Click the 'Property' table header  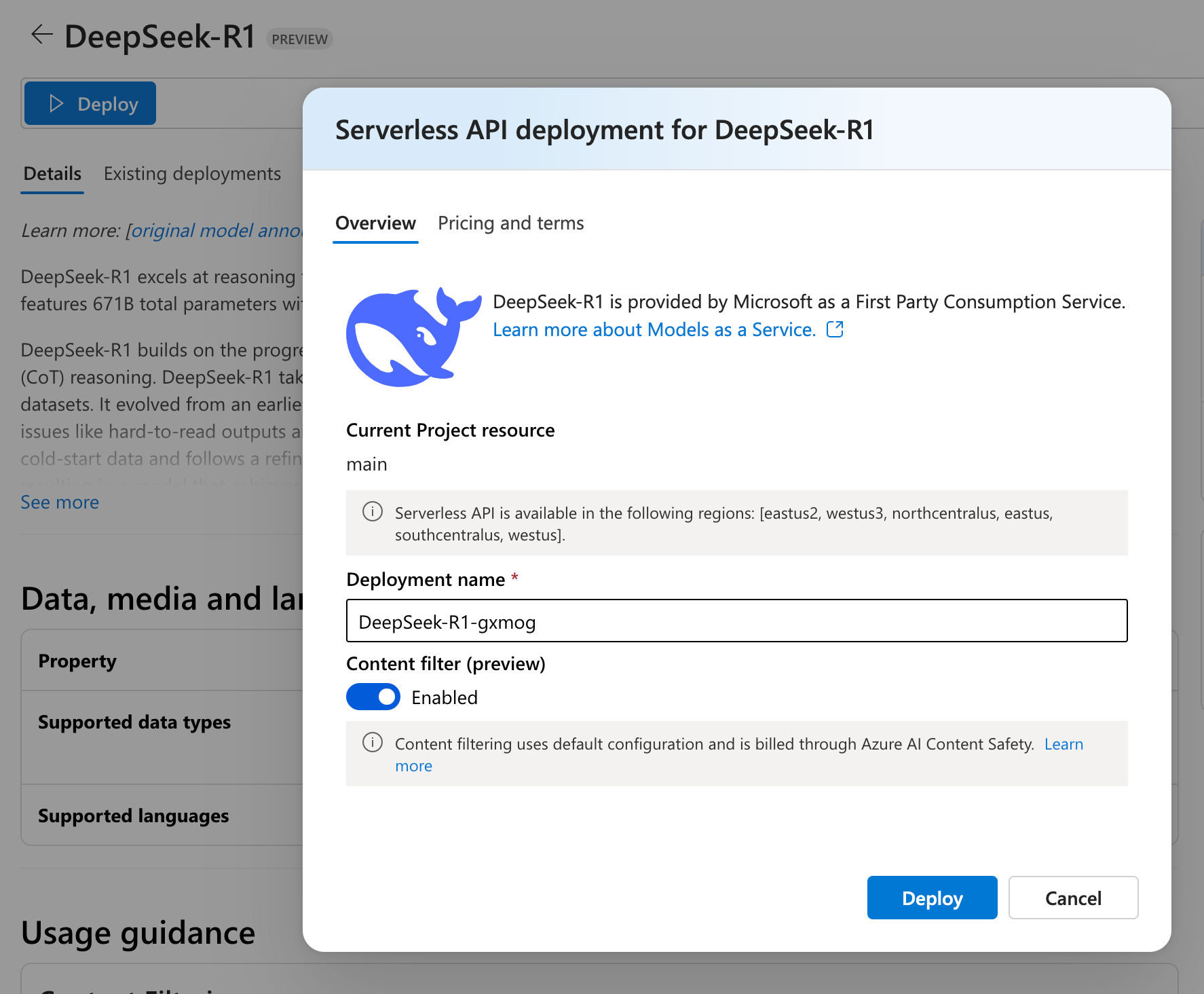click(77, 661)
